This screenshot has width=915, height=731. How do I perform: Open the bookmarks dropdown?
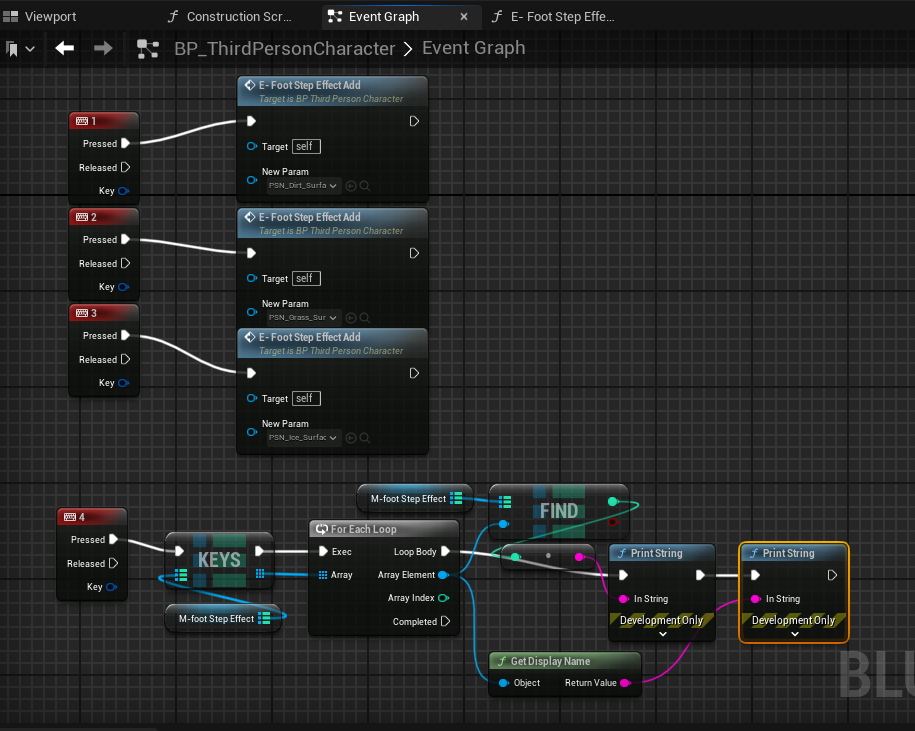coord(19,49)
